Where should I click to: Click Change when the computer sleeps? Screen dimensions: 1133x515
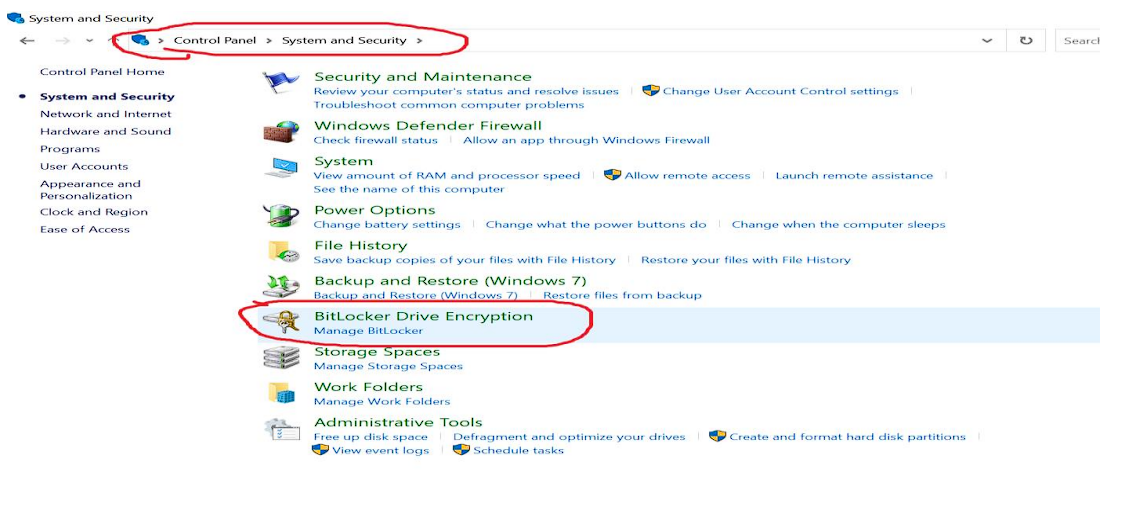click(838, 225)
